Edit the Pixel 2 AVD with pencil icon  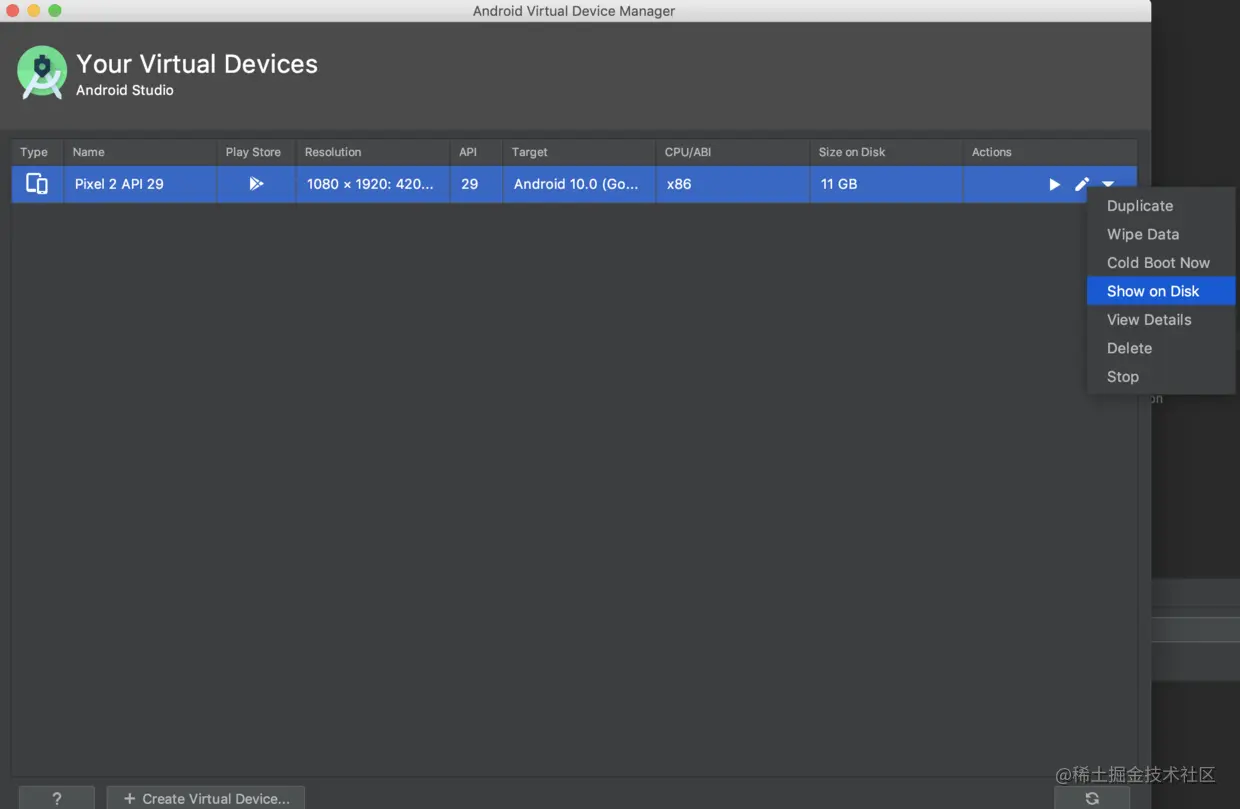(x=1082, y=184)
